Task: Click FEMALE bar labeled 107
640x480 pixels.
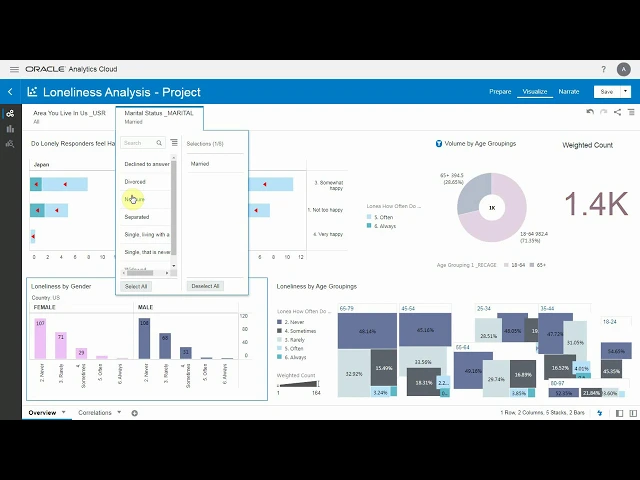Action: tap(40, 339)
